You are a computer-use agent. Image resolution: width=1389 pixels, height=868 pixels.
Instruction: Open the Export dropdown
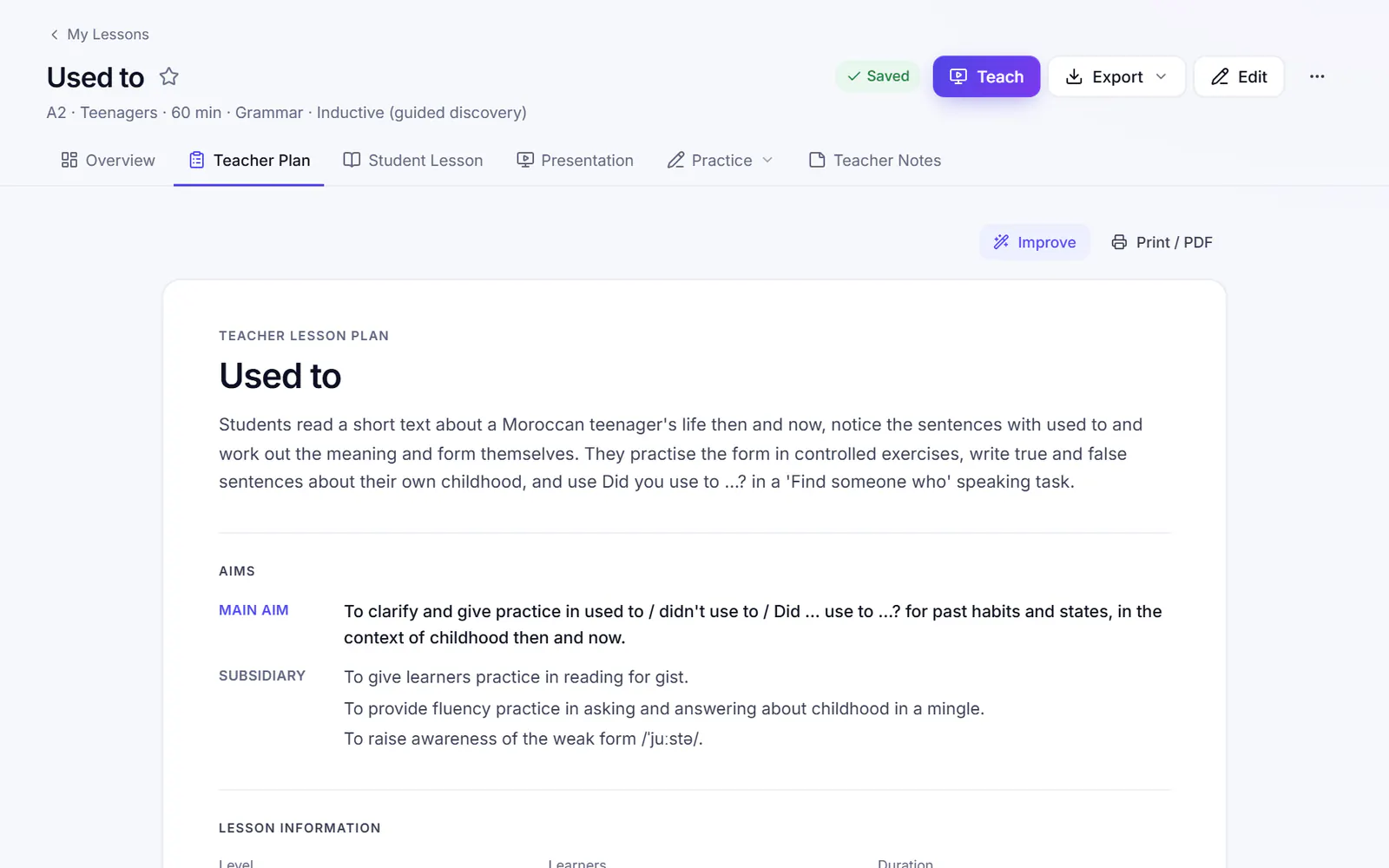(x=1116, y=76)
